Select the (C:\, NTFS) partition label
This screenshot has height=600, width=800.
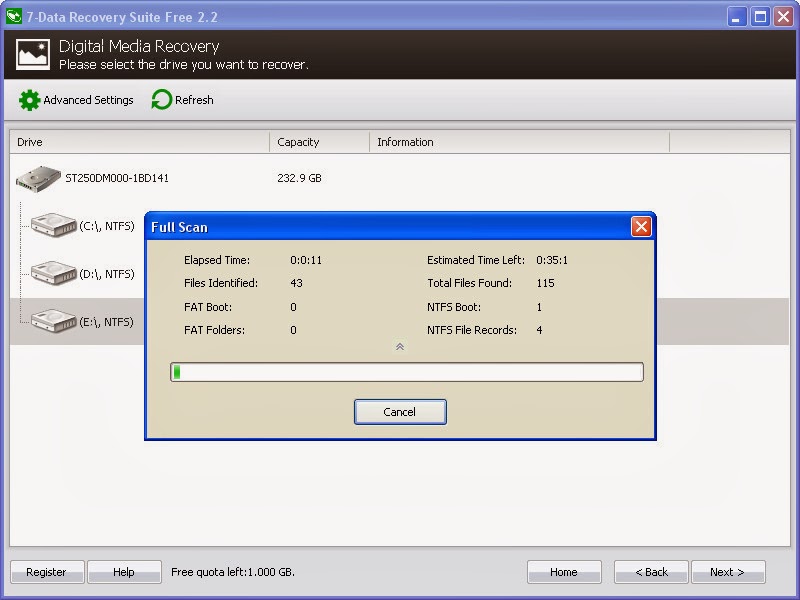(x=107, y=226)
